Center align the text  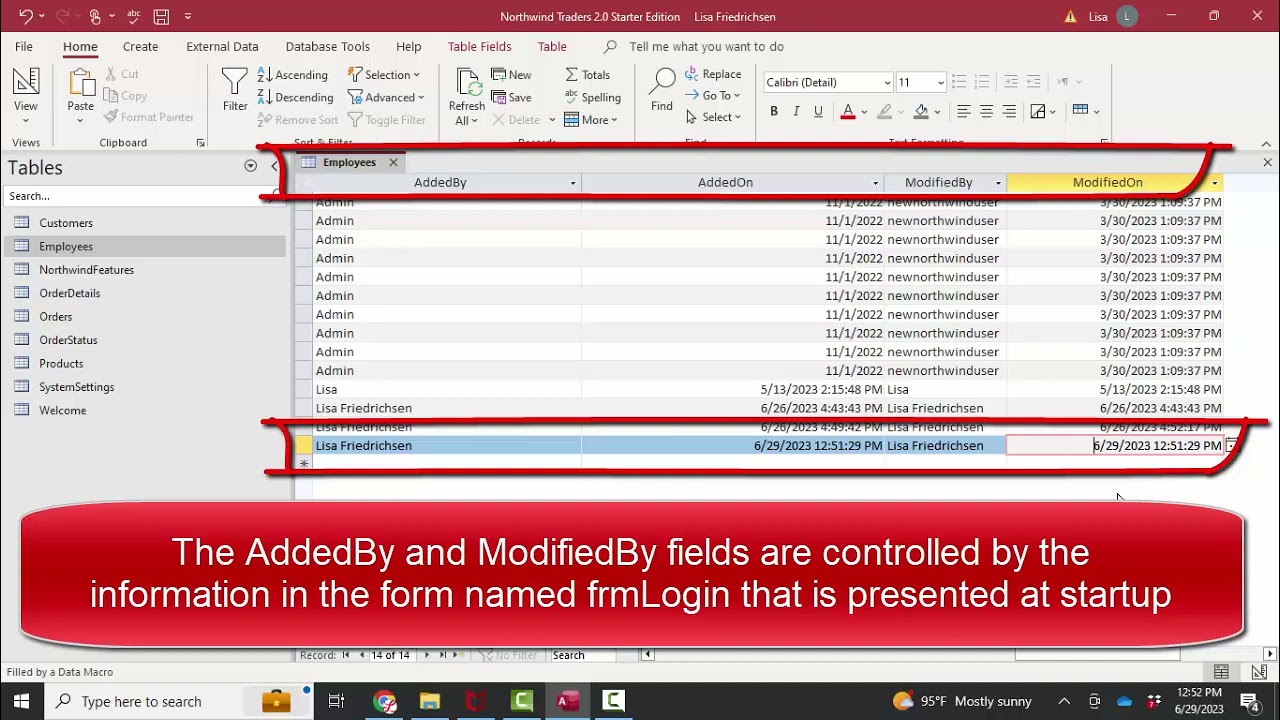(987, 111)
